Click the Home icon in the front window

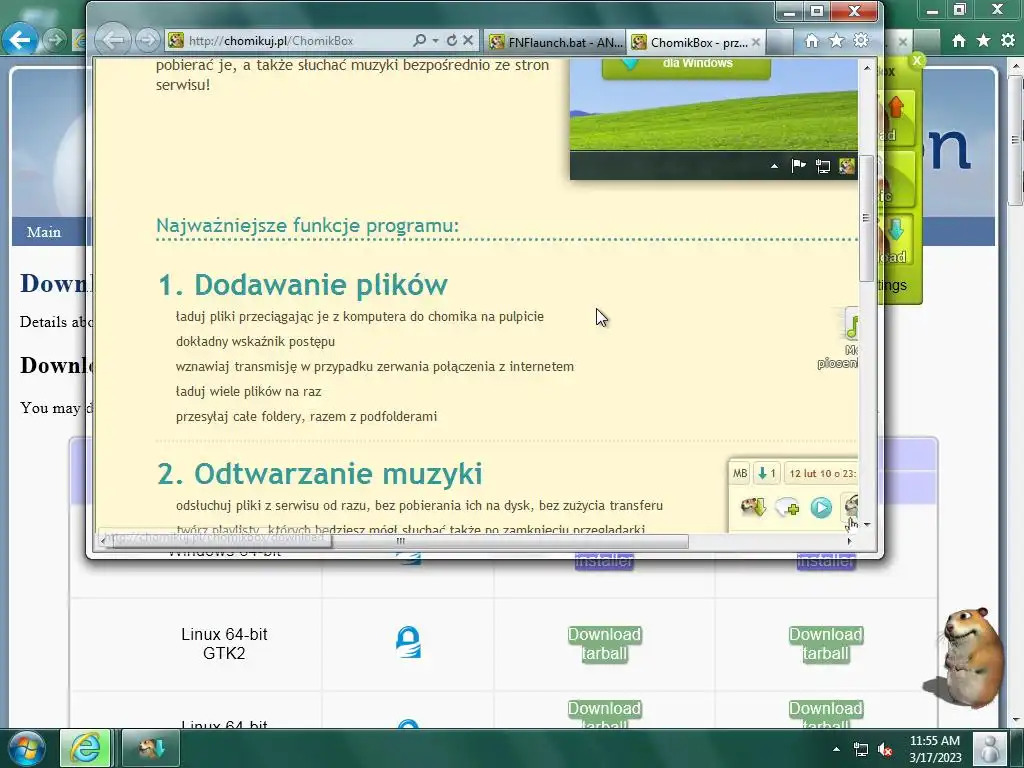point(812,41)
